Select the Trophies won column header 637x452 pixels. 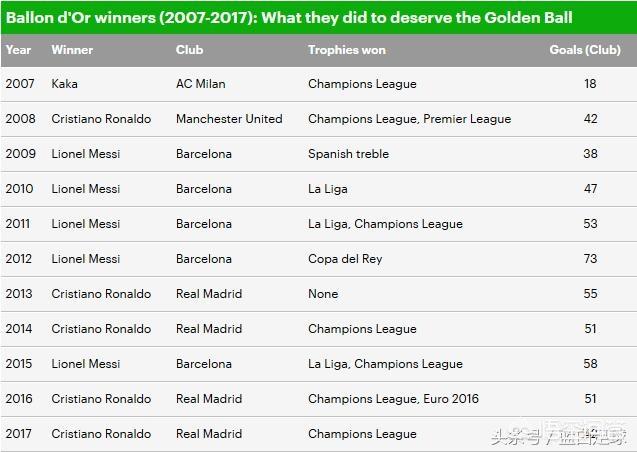tap(347, 50)
